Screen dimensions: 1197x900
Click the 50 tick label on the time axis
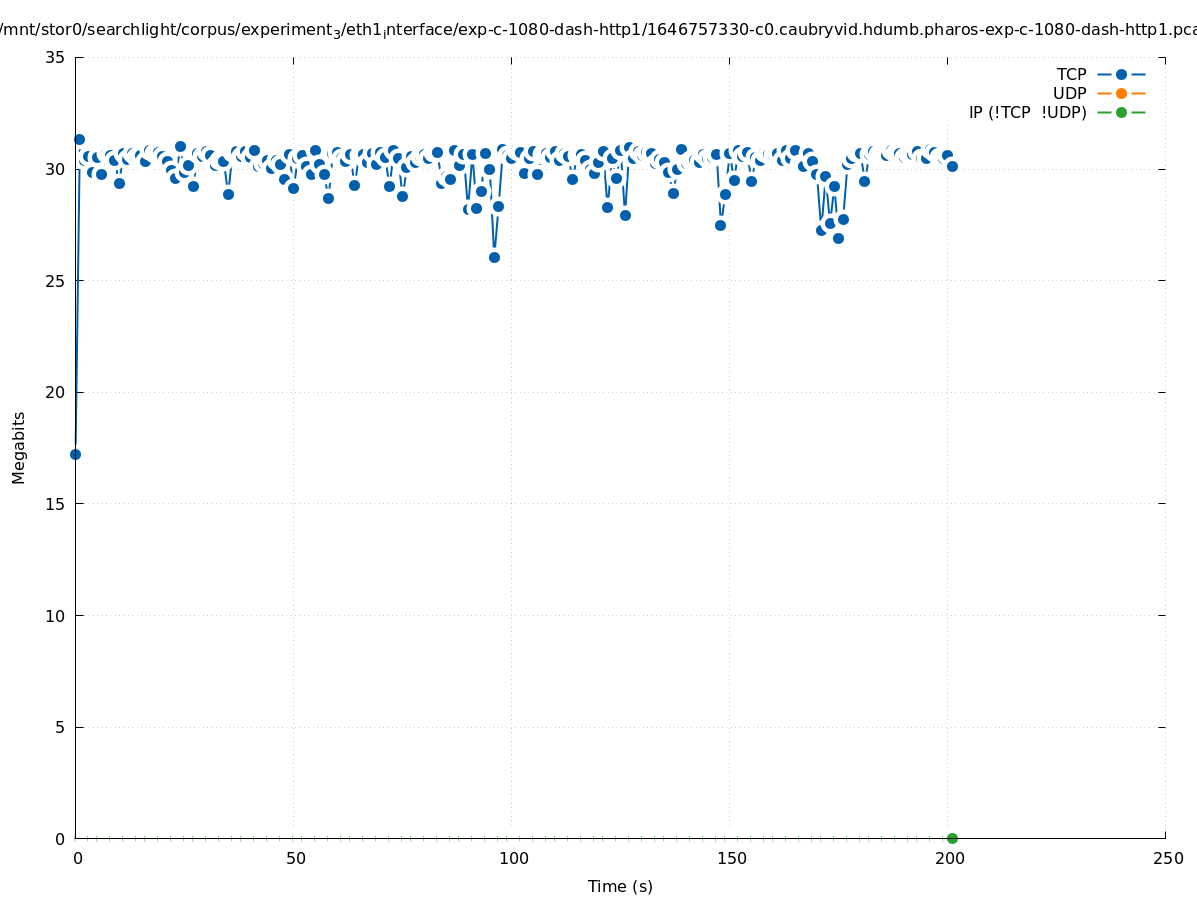pos(295,859)
